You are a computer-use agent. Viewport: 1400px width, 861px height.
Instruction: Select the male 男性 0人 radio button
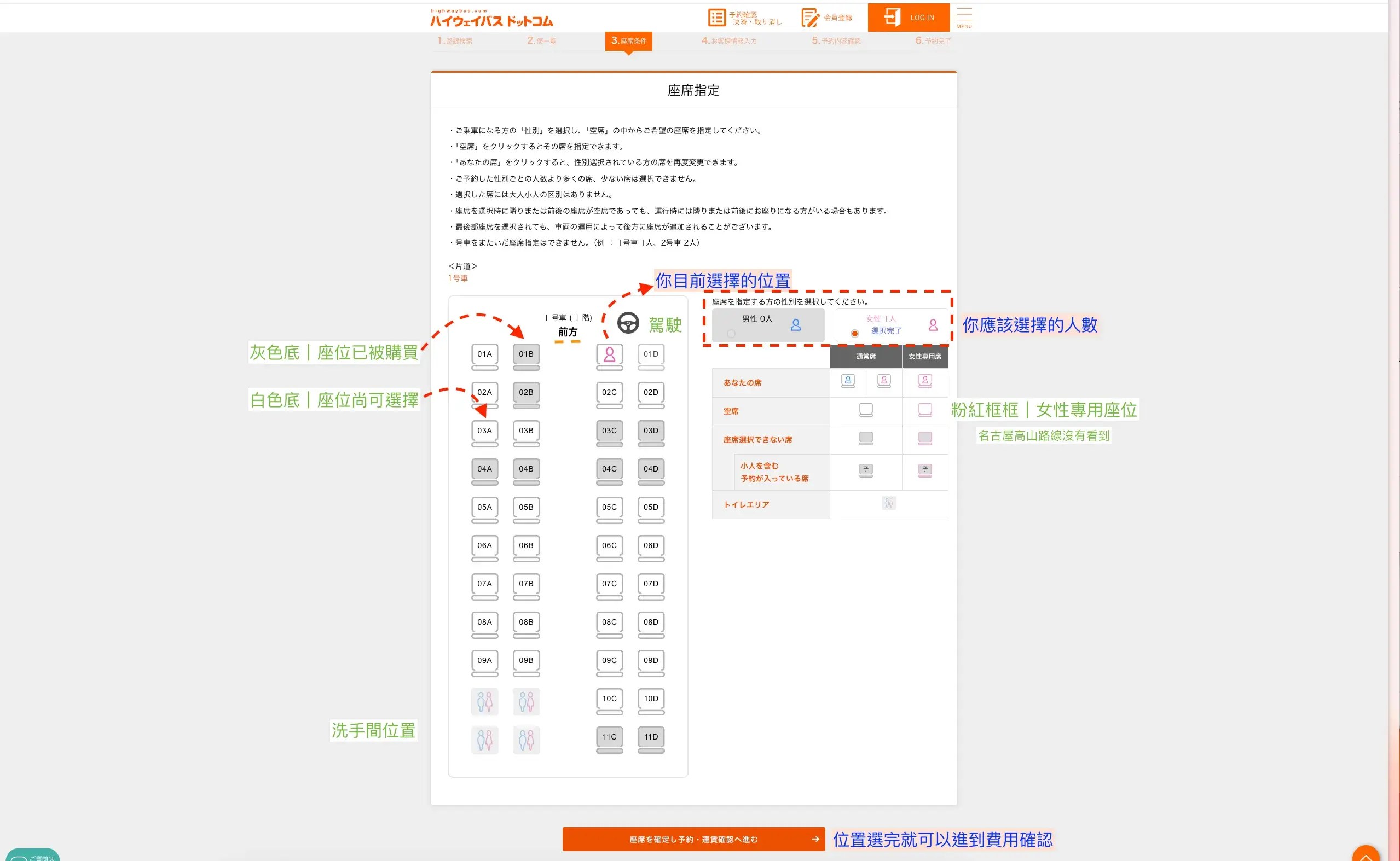[x=731, y=334]
